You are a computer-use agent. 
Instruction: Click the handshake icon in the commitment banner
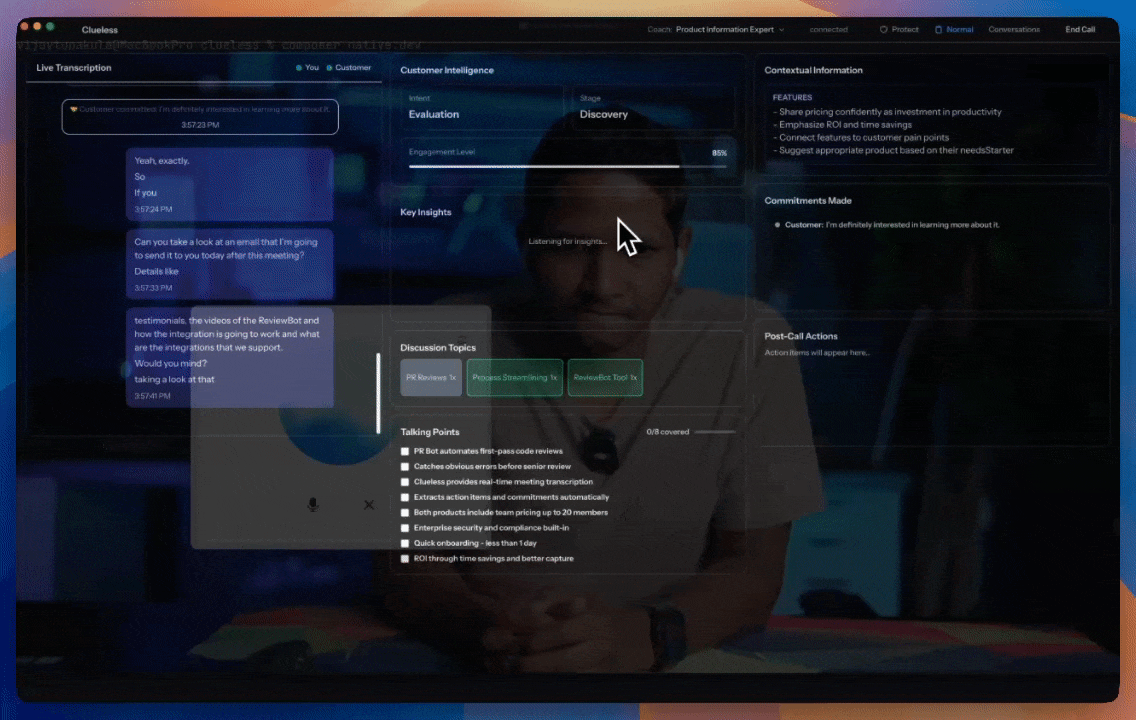(x=73, y=109)
